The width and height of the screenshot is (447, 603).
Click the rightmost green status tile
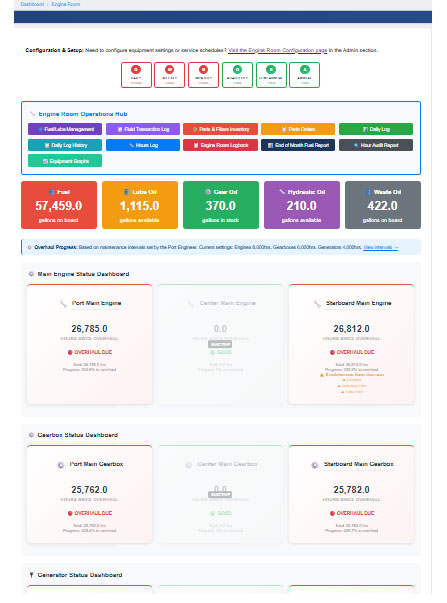pos(304,75)
